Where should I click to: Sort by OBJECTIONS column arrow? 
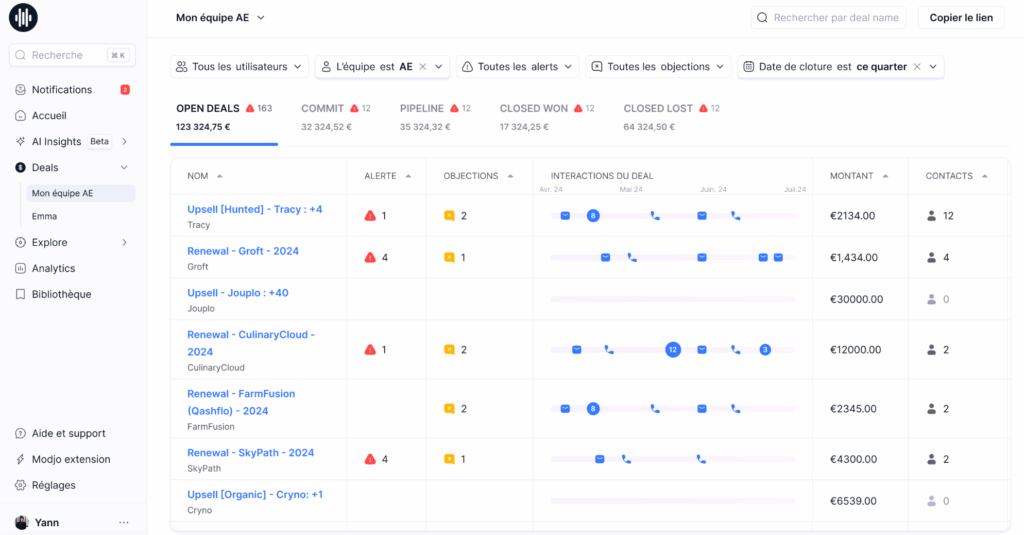coord(510,176)
